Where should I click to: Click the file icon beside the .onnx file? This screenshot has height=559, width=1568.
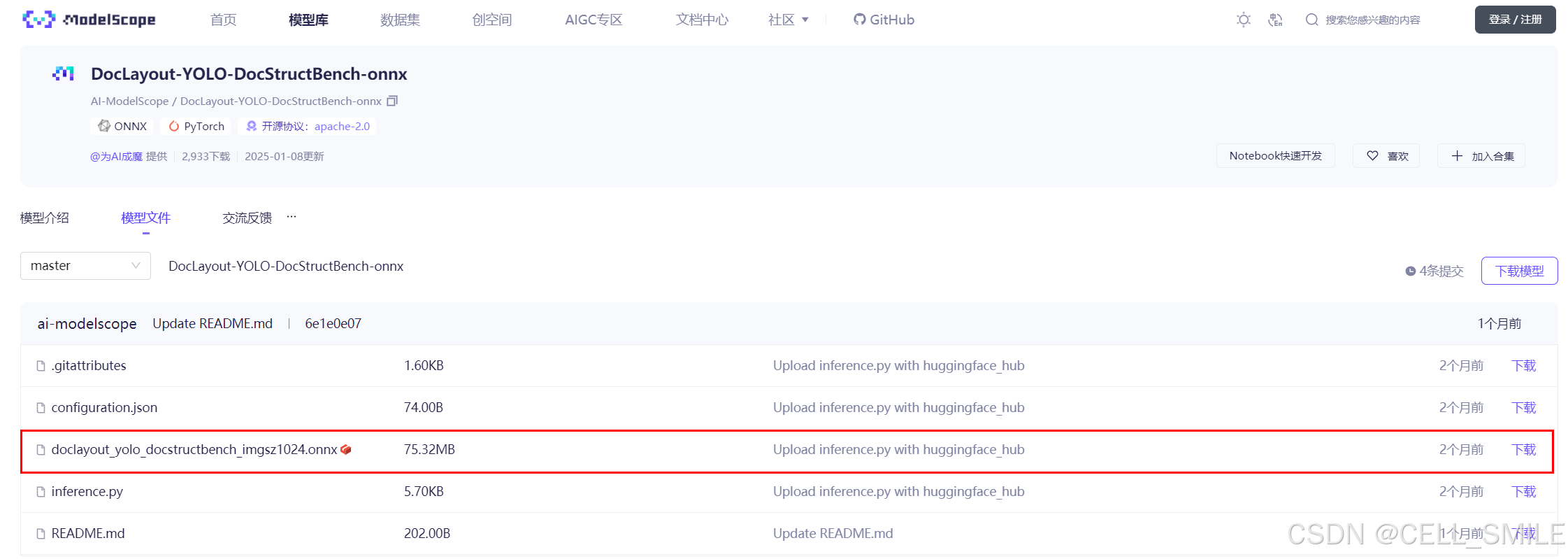[41, 450]
